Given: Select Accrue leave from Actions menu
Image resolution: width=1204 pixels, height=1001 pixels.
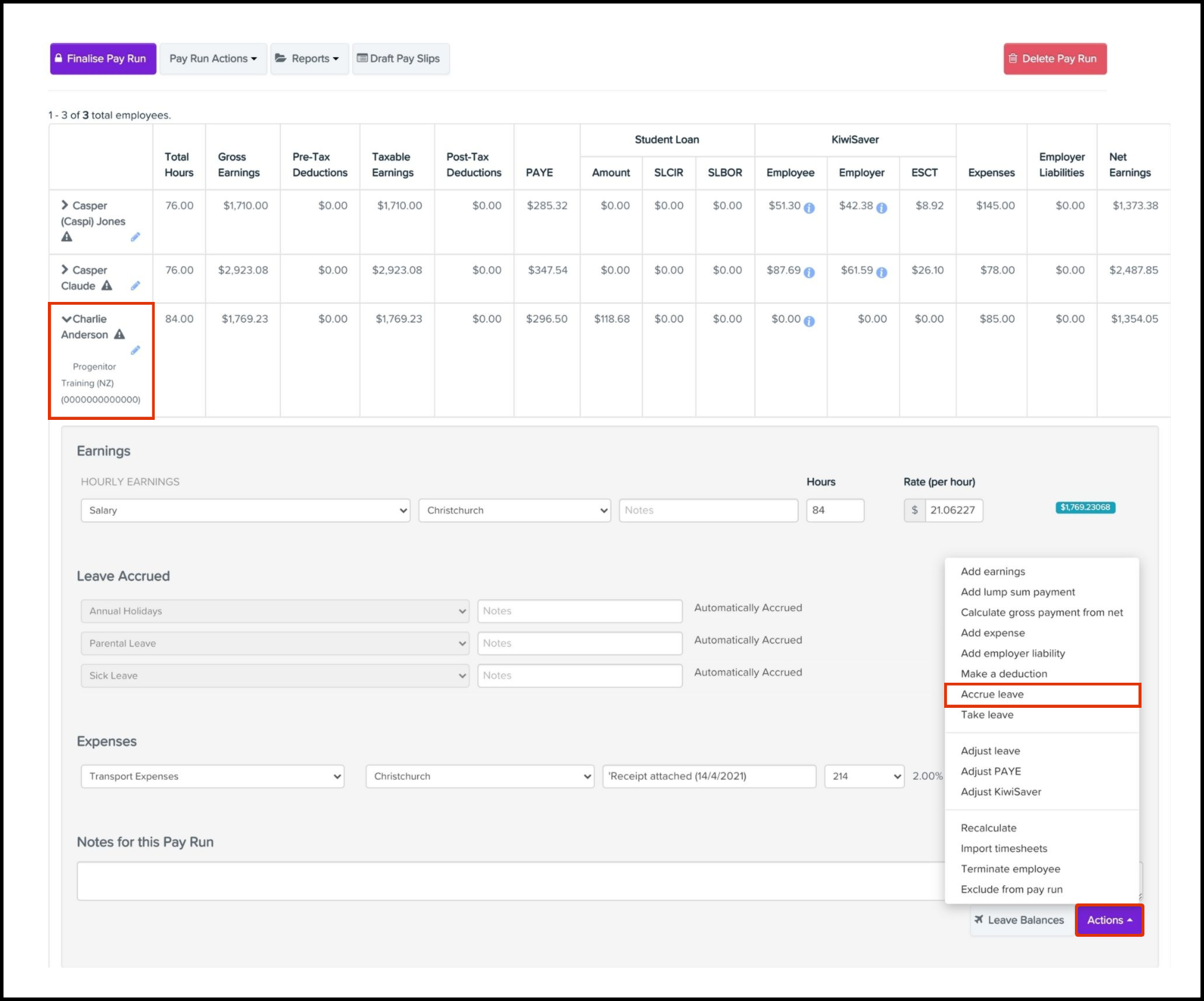Looking at the screenshot, I should (x=992, y=694).
